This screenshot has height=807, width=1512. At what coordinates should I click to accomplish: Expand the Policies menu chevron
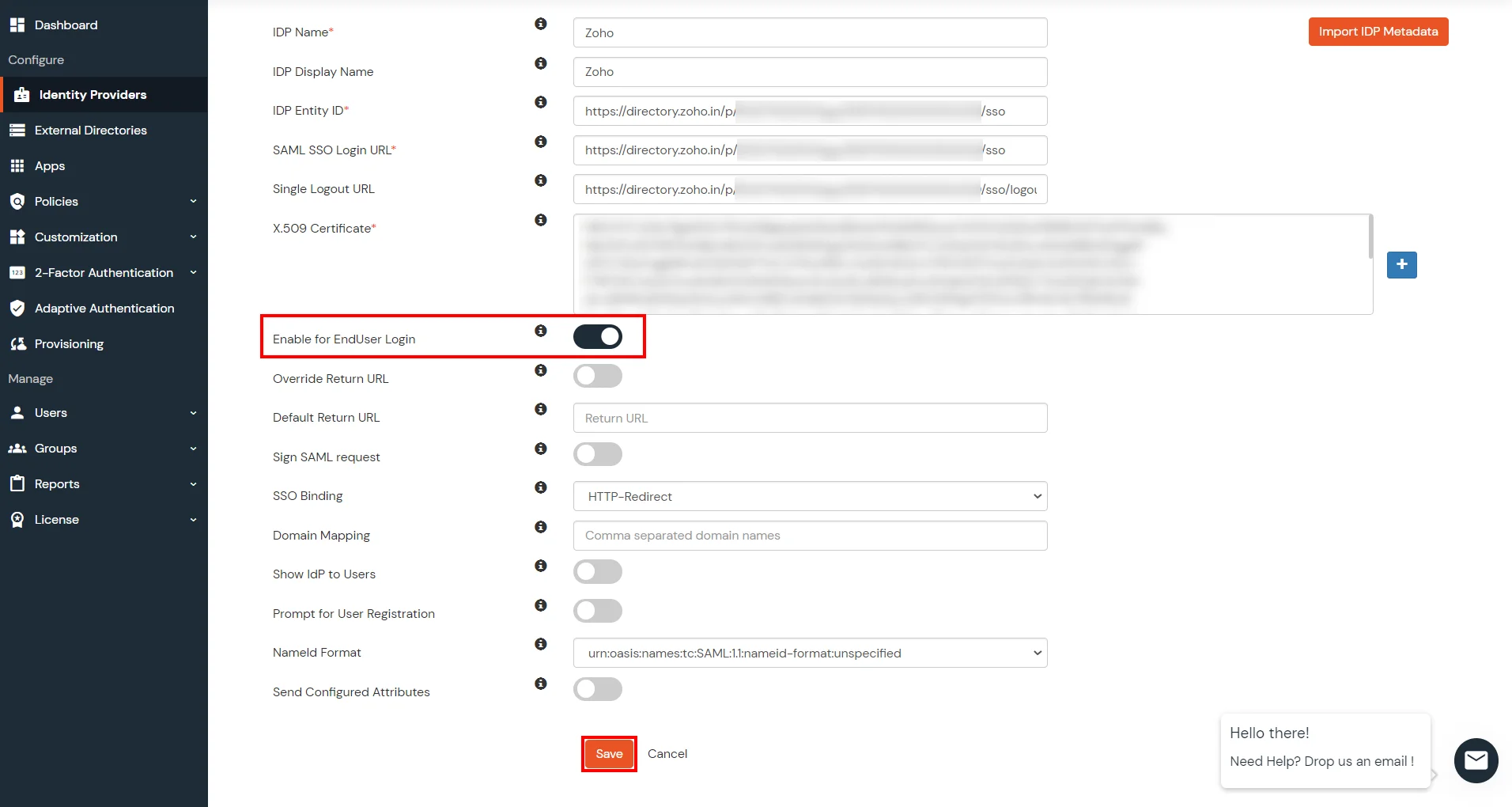tap(193, 202)
